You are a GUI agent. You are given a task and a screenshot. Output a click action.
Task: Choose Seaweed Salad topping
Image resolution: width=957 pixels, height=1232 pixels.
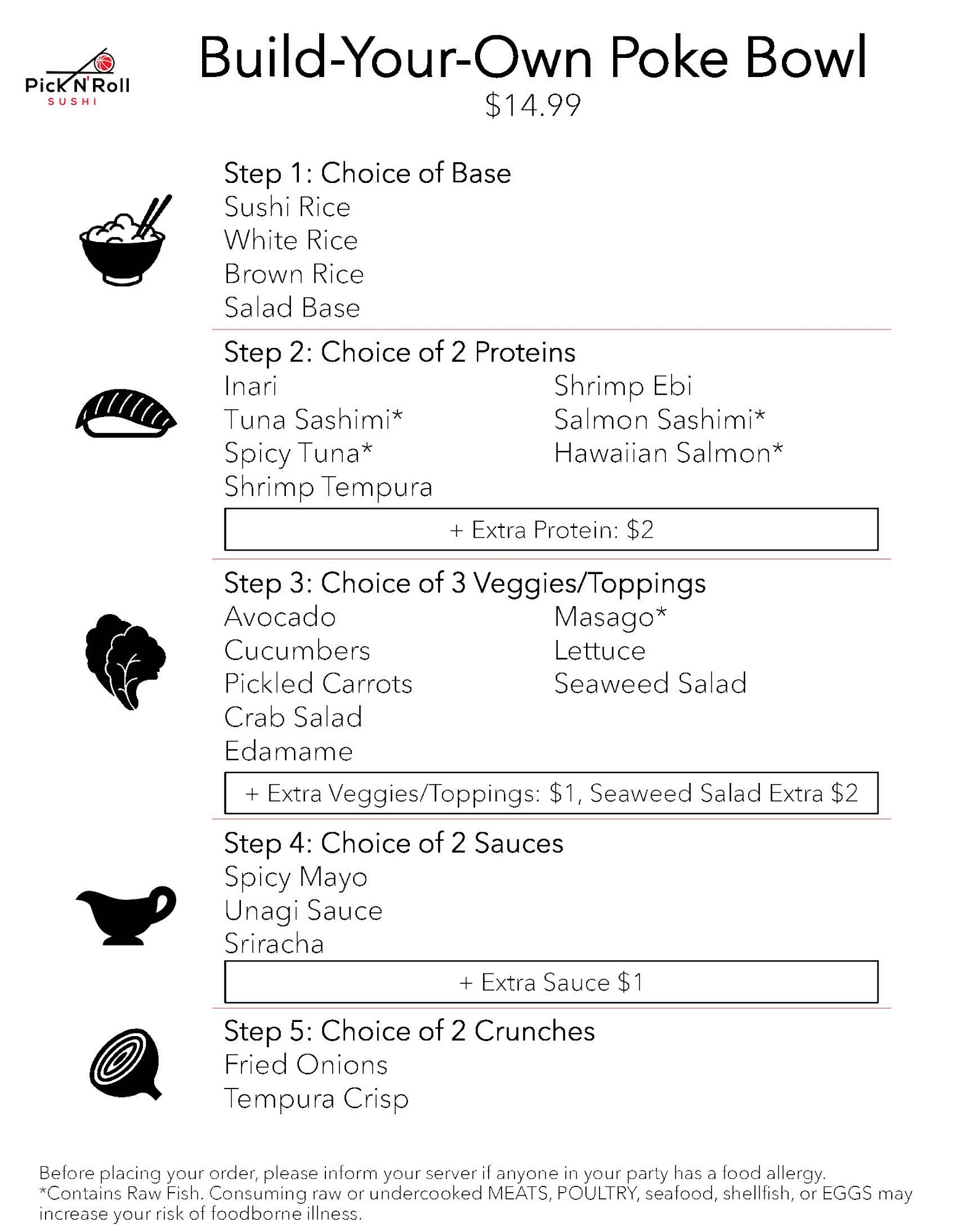click(650, 684)
